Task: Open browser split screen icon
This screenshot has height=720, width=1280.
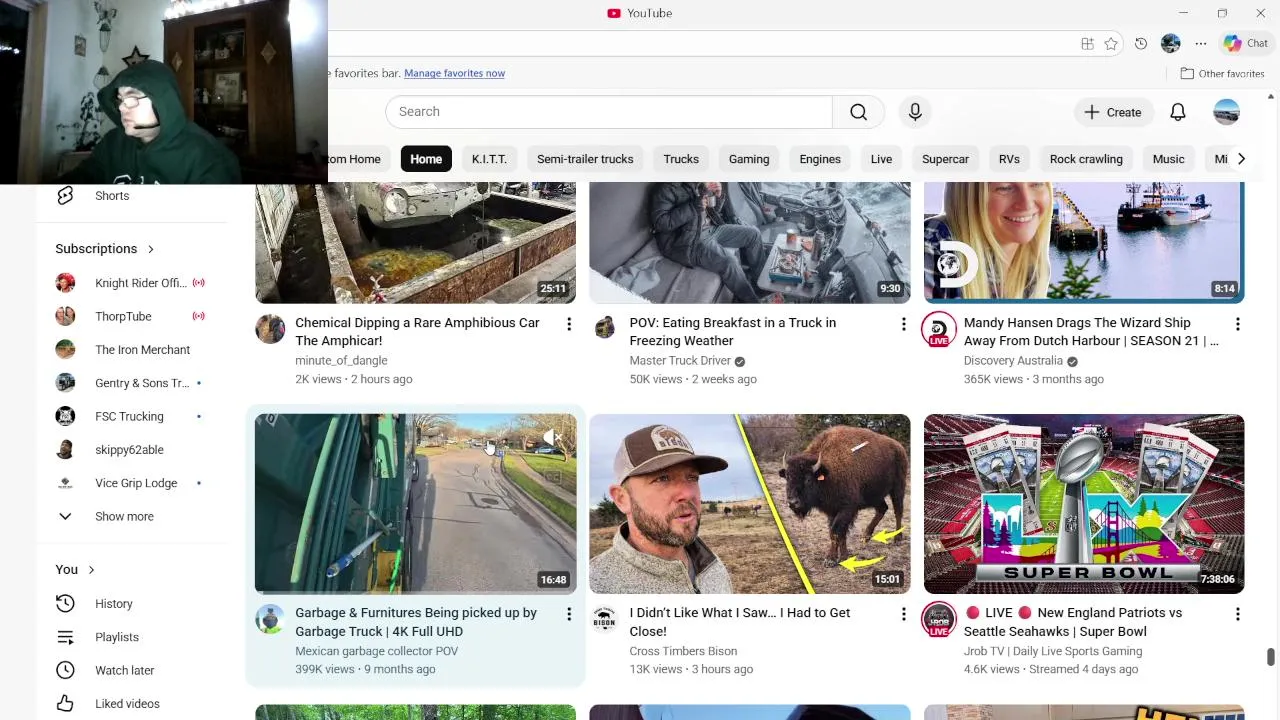Action: tap(1087, 44)
